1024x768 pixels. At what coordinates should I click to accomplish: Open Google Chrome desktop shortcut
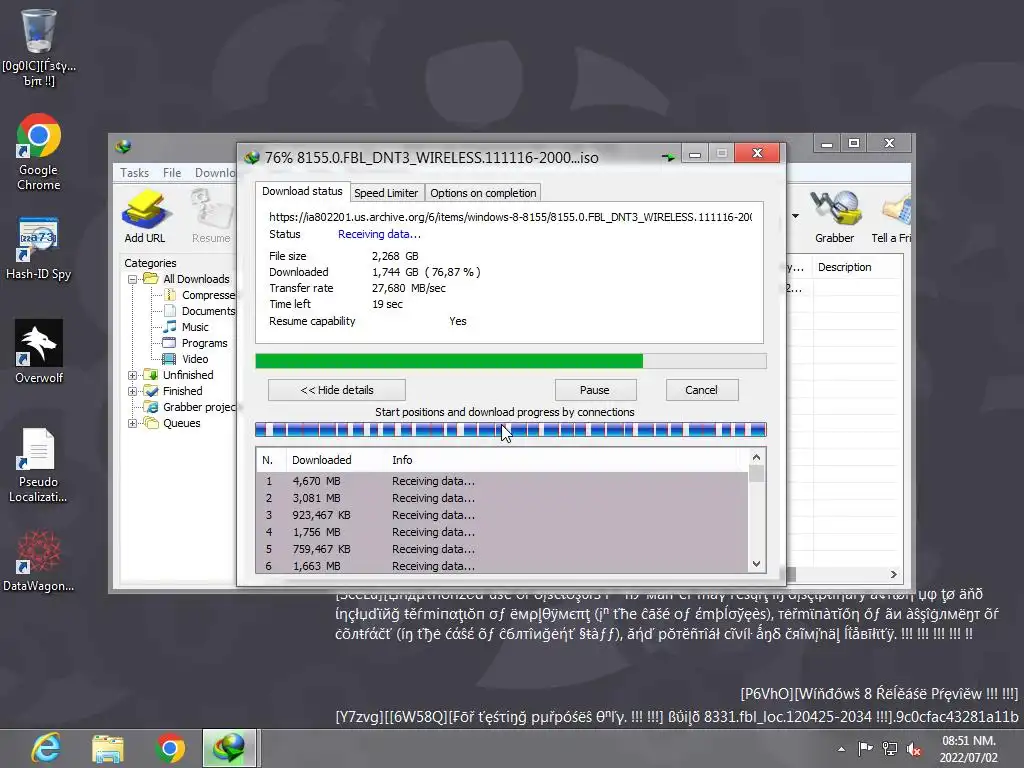point(39,152)
